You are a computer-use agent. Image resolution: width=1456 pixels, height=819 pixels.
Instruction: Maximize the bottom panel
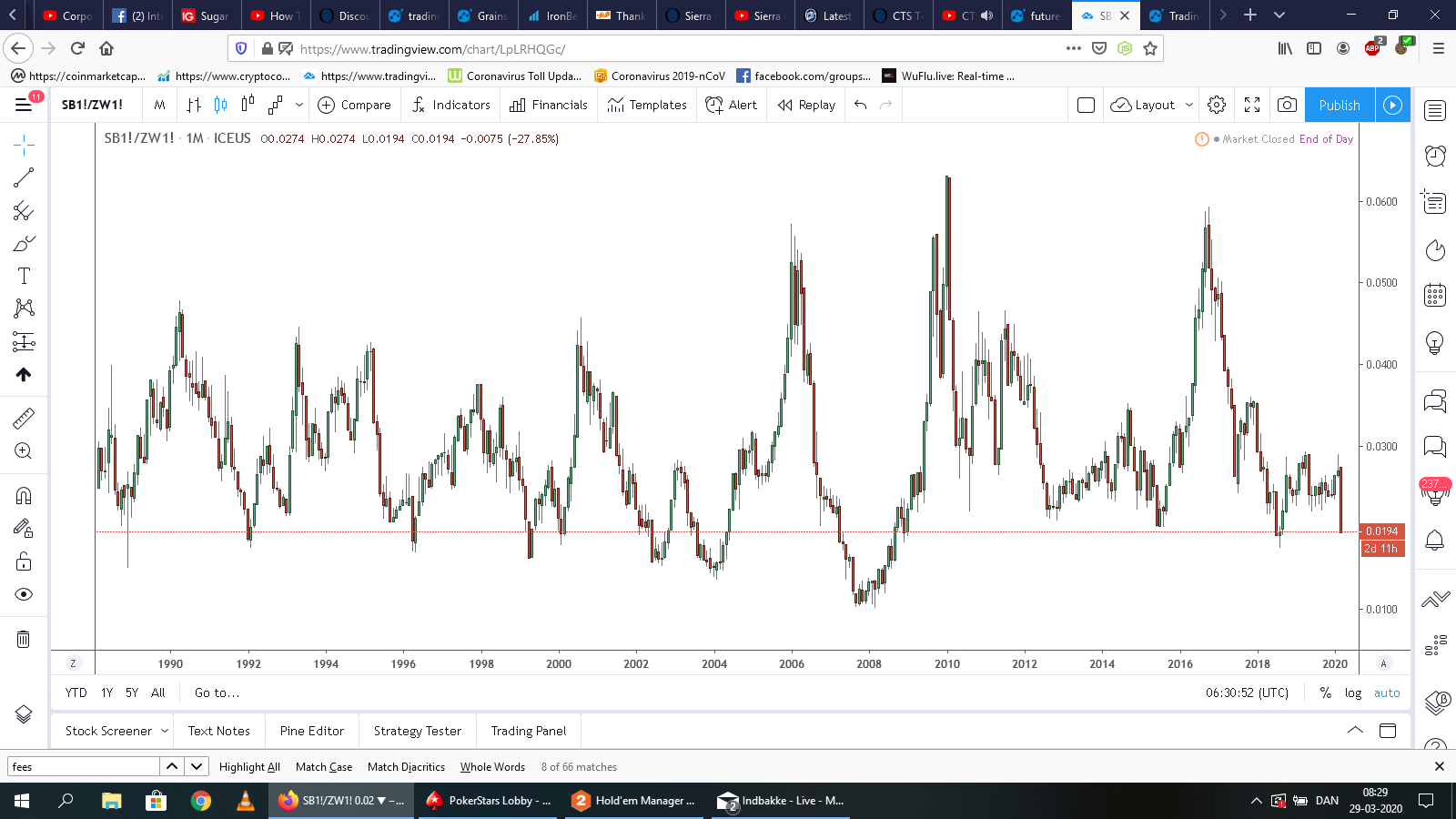1388,731
